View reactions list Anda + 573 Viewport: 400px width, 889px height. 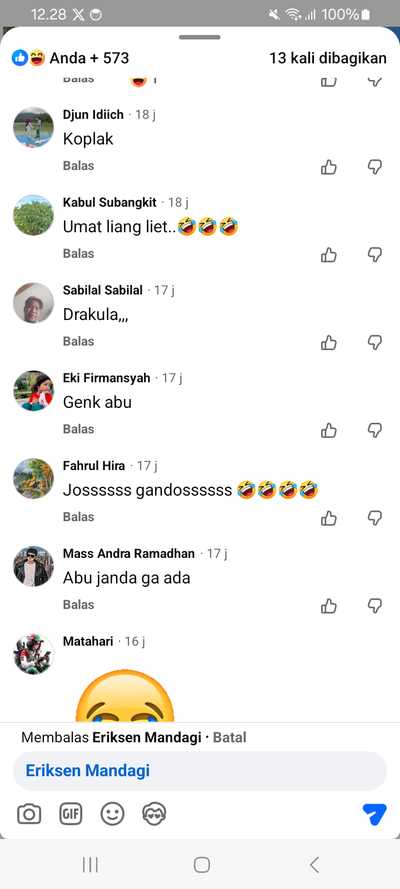point(70,58)
